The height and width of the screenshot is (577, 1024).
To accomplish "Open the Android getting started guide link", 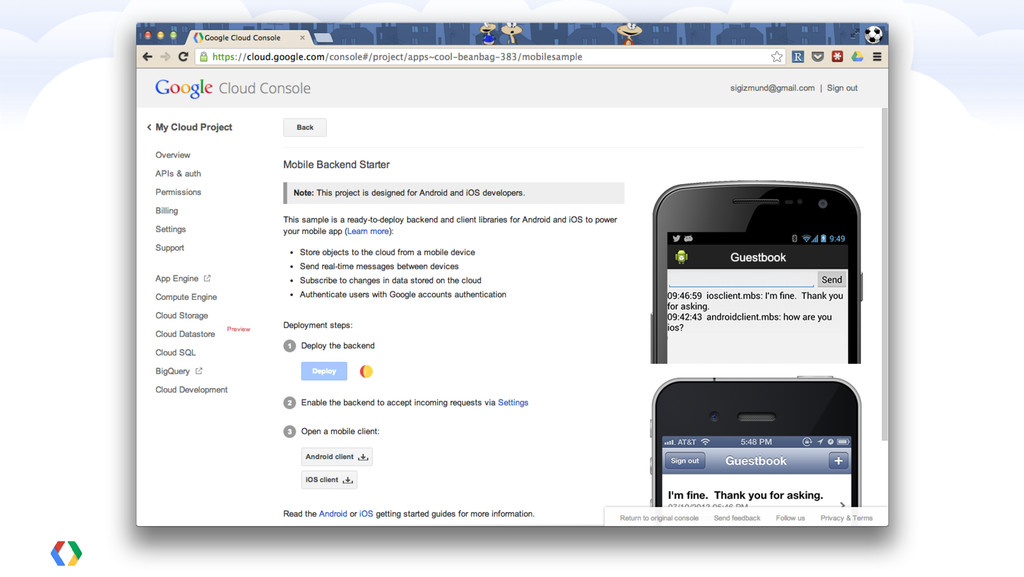I will point(332,514).
